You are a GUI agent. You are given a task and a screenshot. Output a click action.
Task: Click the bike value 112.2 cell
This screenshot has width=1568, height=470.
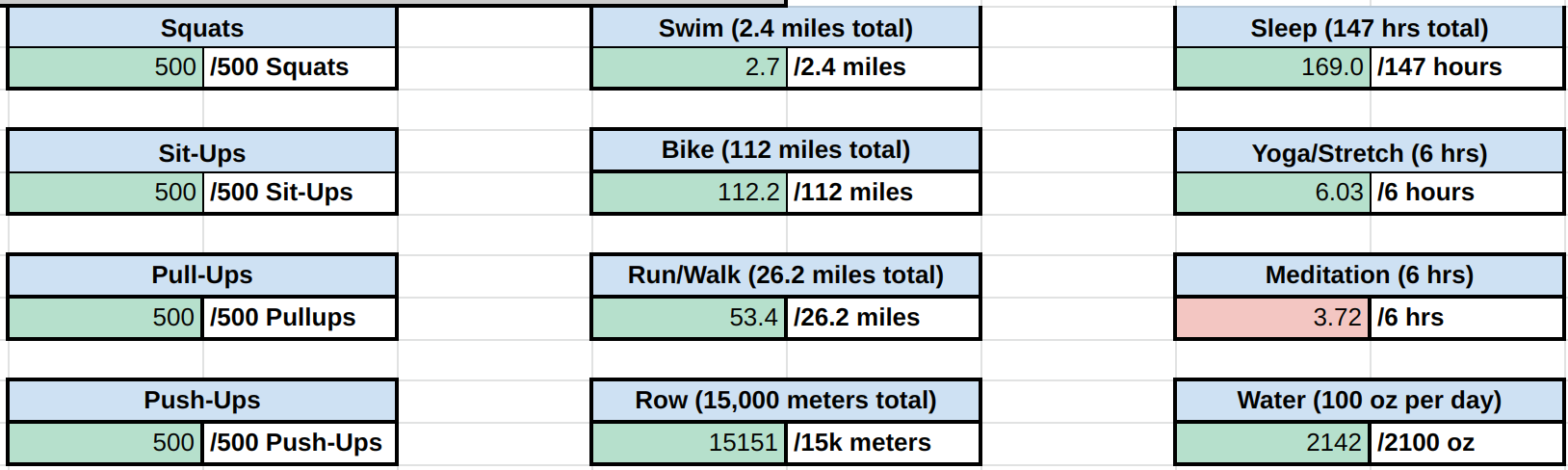(x=690, y=193)
